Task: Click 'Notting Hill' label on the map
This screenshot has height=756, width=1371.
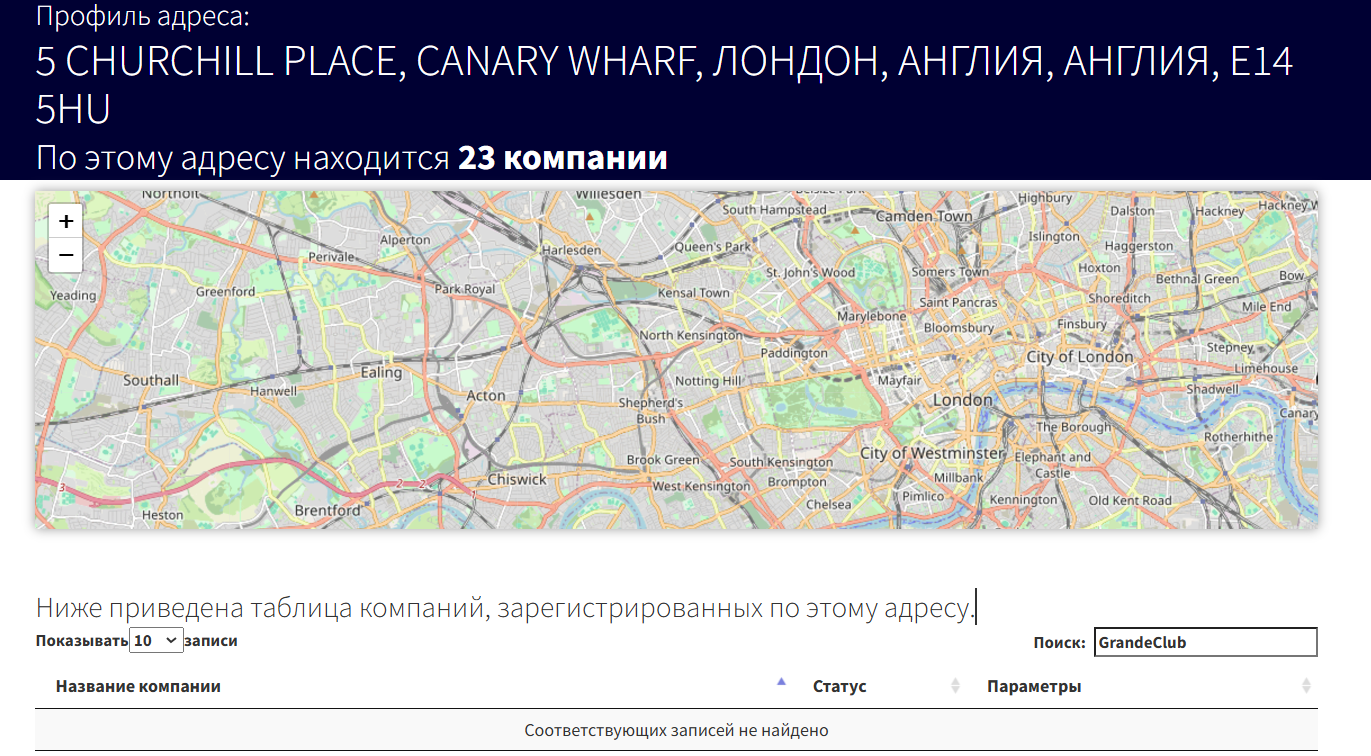Action: tap(708, 381)
